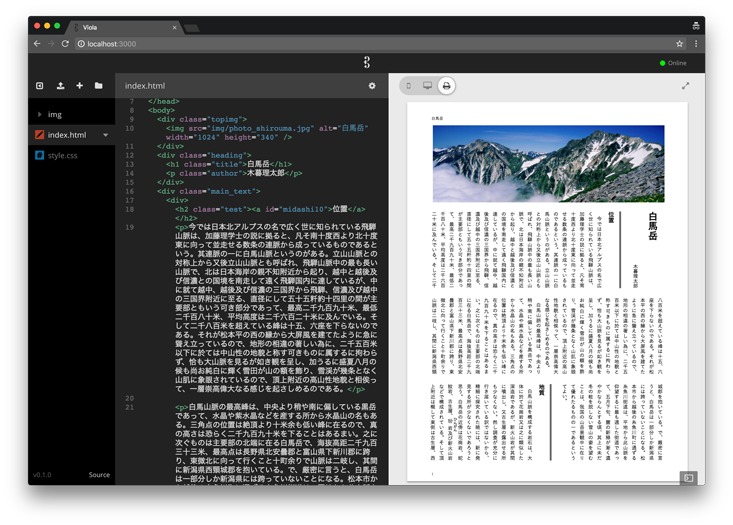This screenshot has width=733, height=525.
Task: Click the Source label at sidebar bottom
Action: click(x=99, y=475)
